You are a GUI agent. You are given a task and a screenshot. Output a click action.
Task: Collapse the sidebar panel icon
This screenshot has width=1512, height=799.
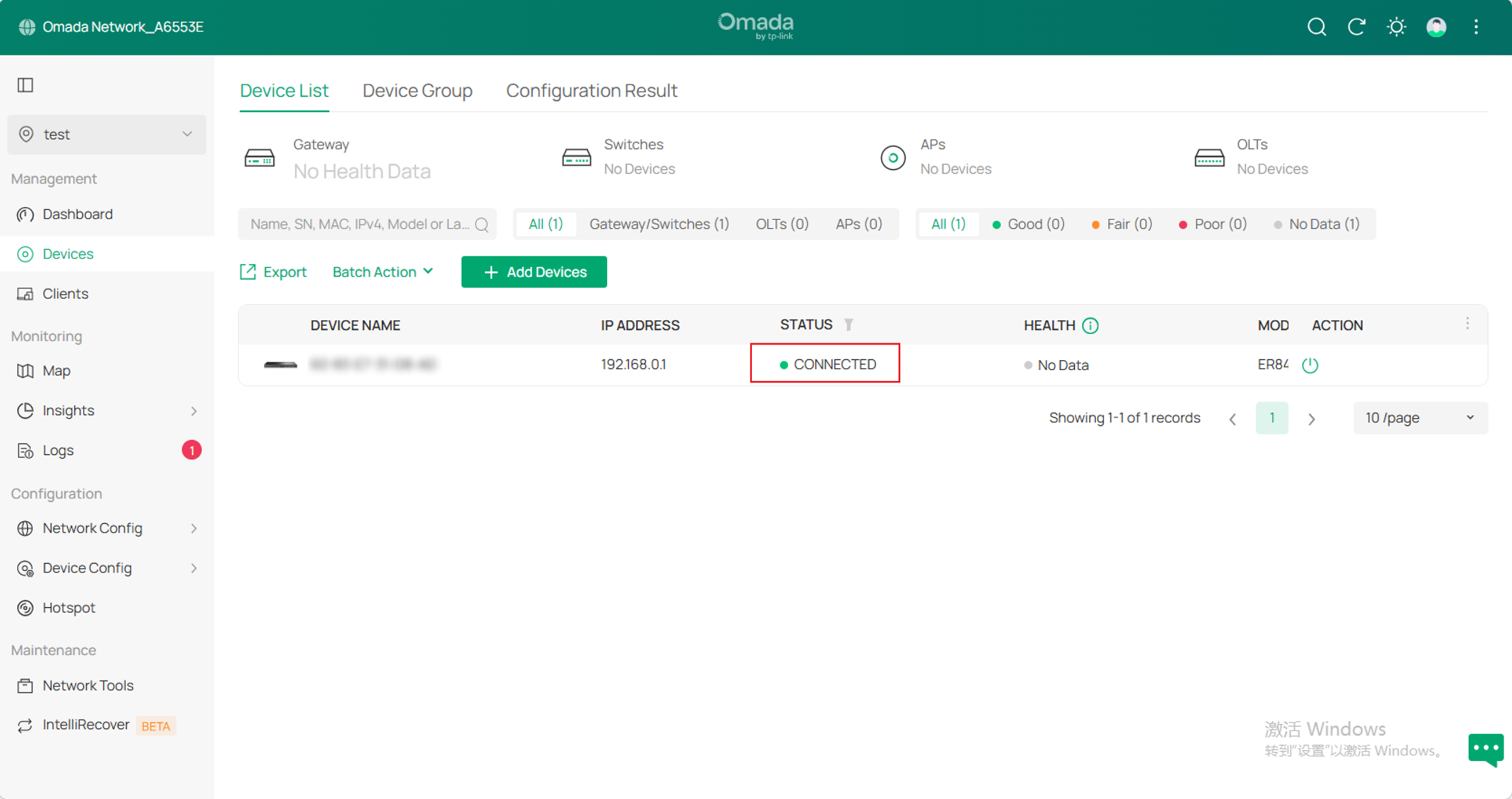click(25, 85)
